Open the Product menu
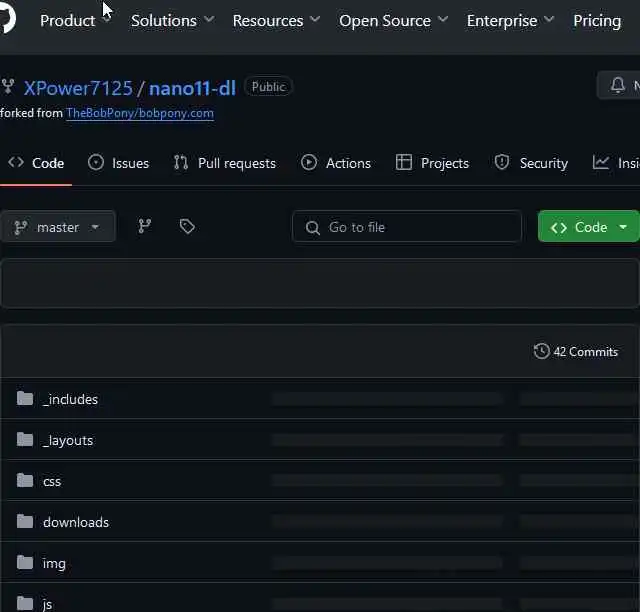Screen dimensions: 640x612 (75, 20)
